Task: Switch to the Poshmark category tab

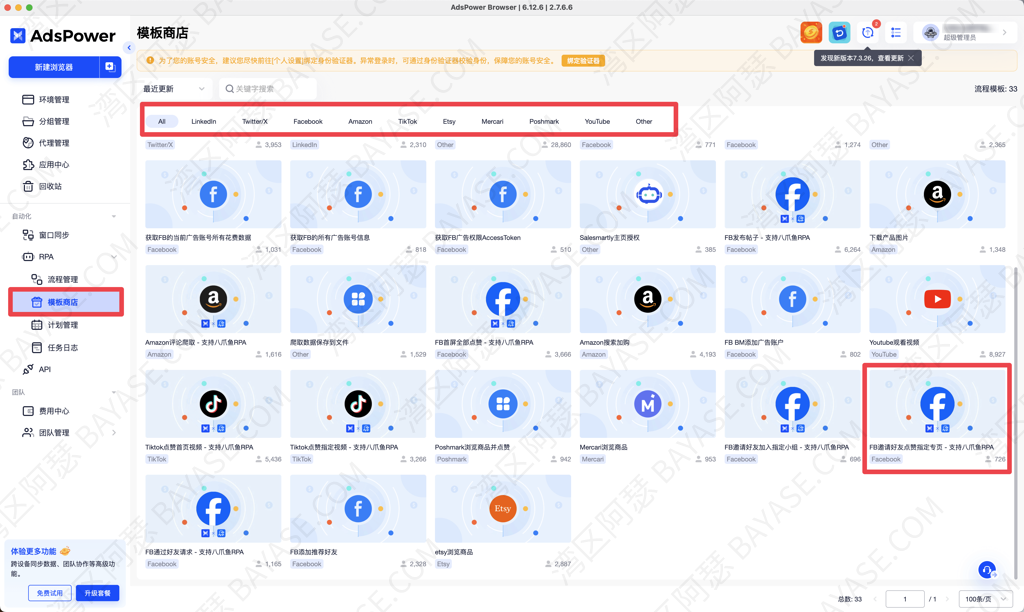Action: pyautogui.click(x=544, y=121)
